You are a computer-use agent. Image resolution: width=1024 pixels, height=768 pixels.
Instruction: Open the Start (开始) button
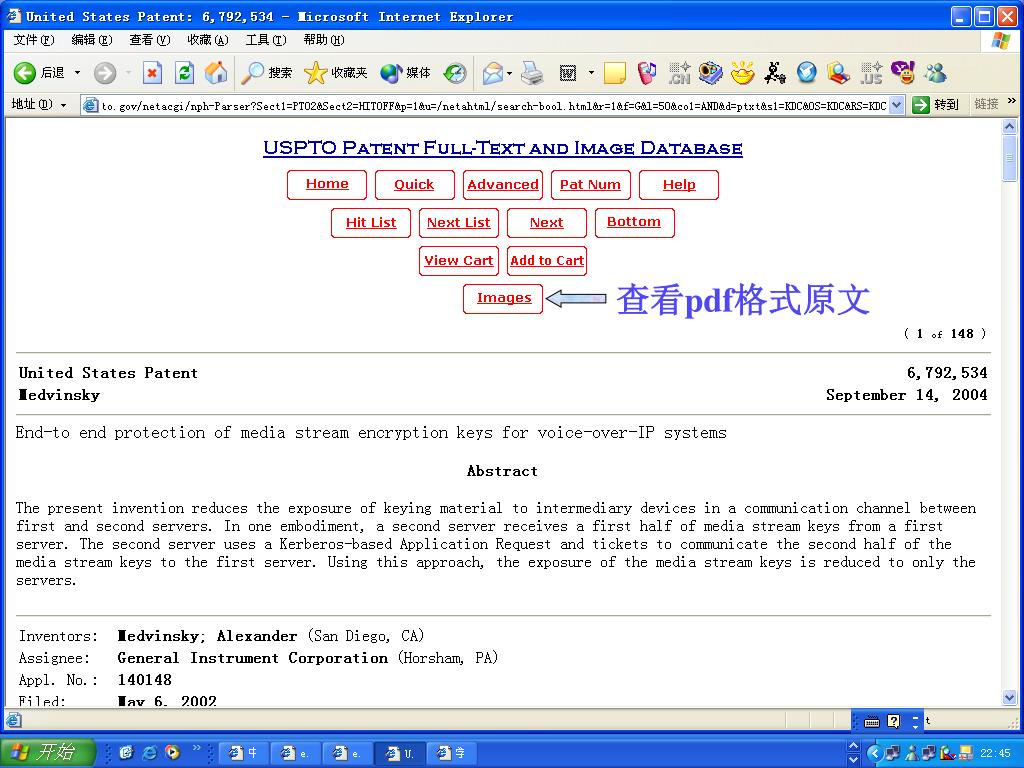[47, 752]
